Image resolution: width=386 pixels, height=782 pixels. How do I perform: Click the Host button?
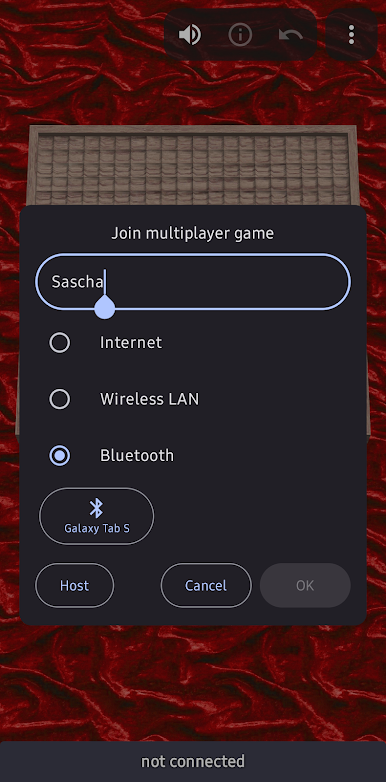[74, 586]
